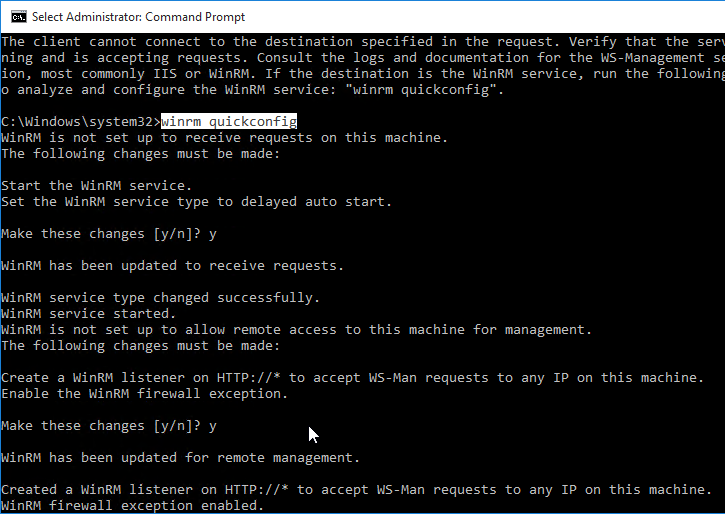Click the highlighted 'winrm quickconfig' command
The height and width of the screenshot is (514, 725).
229,122
